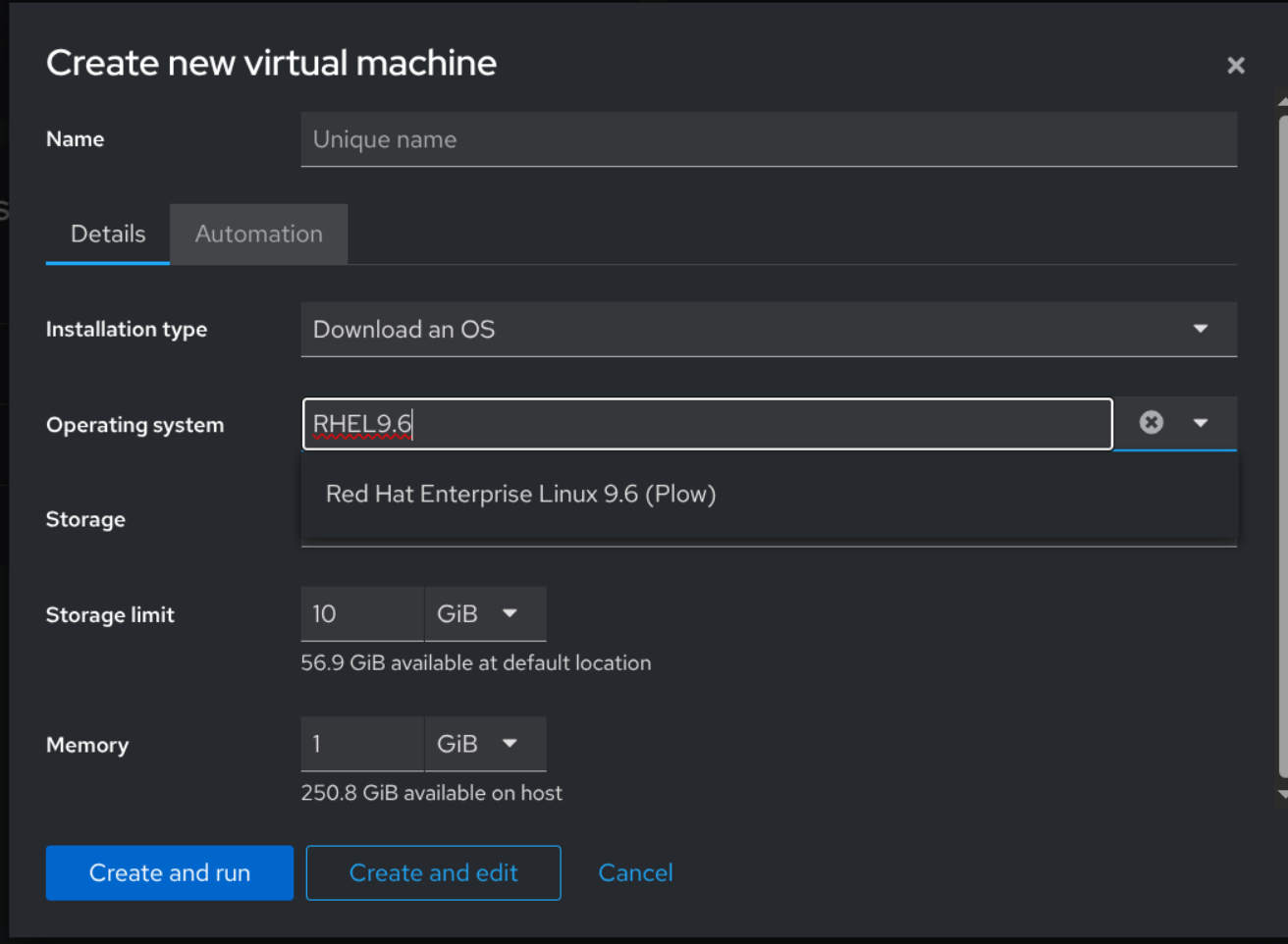
Task: Focus the Unique name input field
Action: click(768, 139)
